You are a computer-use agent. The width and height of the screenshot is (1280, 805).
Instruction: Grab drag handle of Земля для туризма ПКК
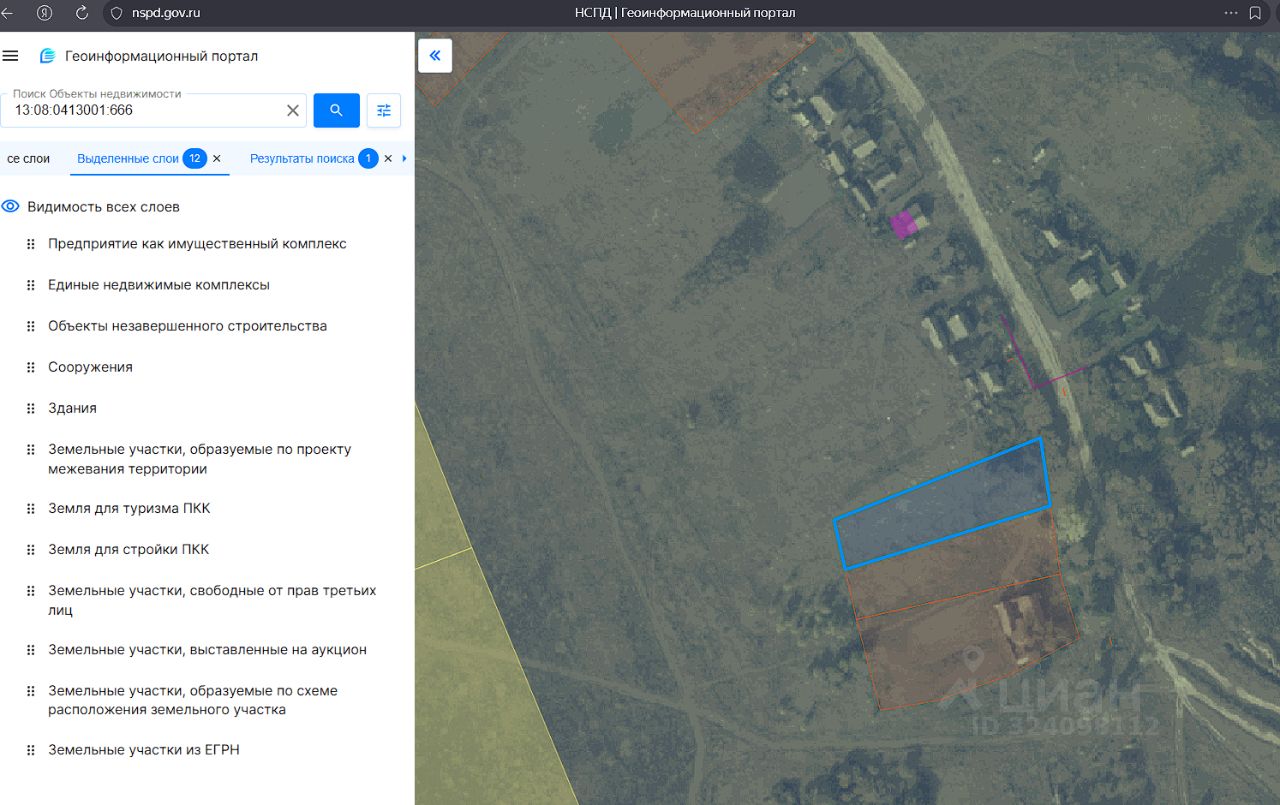tap(31, 508)
